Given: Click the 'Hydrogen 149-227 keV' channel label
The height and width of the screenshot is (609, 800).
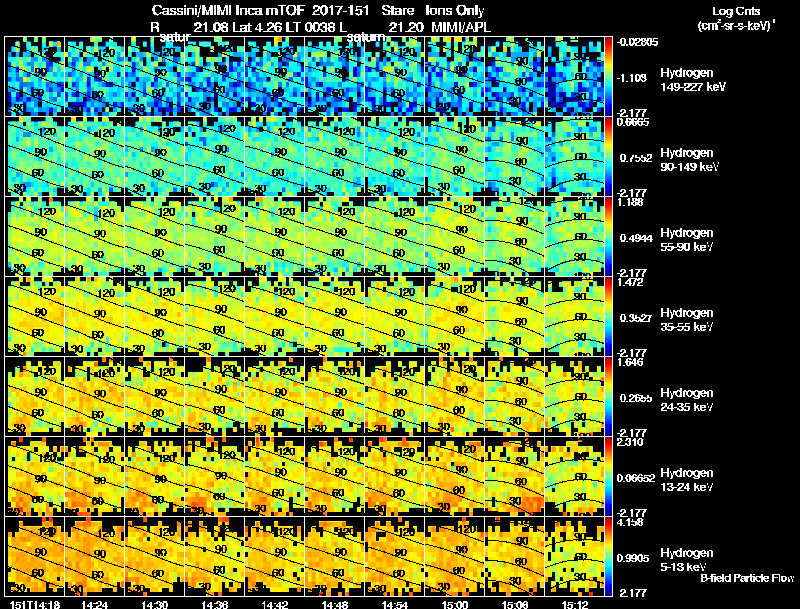Looking at the screenshot, I should point(692,80).
